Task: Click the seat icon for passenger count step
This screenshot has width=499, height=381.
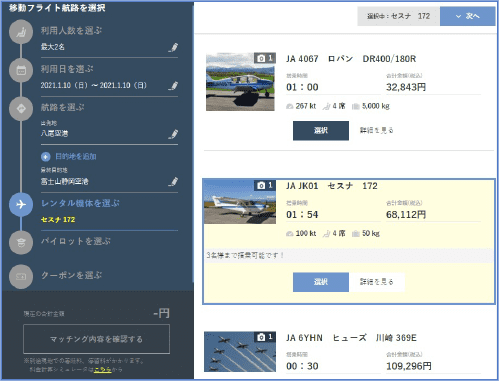Action: pos(21,32)
